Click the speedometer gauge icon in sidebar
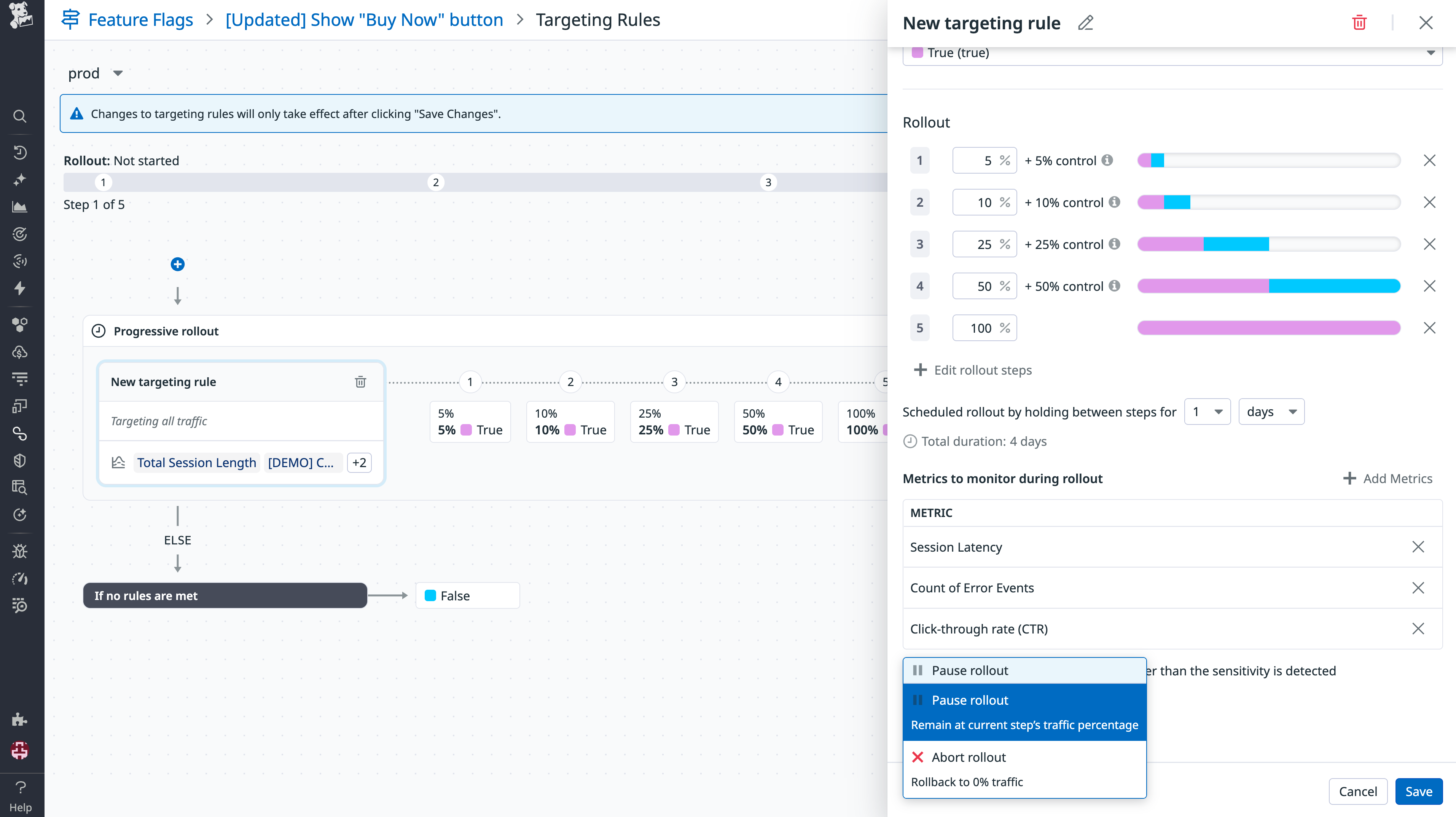This screenshot has height=817, width=1456. (20, 578)
